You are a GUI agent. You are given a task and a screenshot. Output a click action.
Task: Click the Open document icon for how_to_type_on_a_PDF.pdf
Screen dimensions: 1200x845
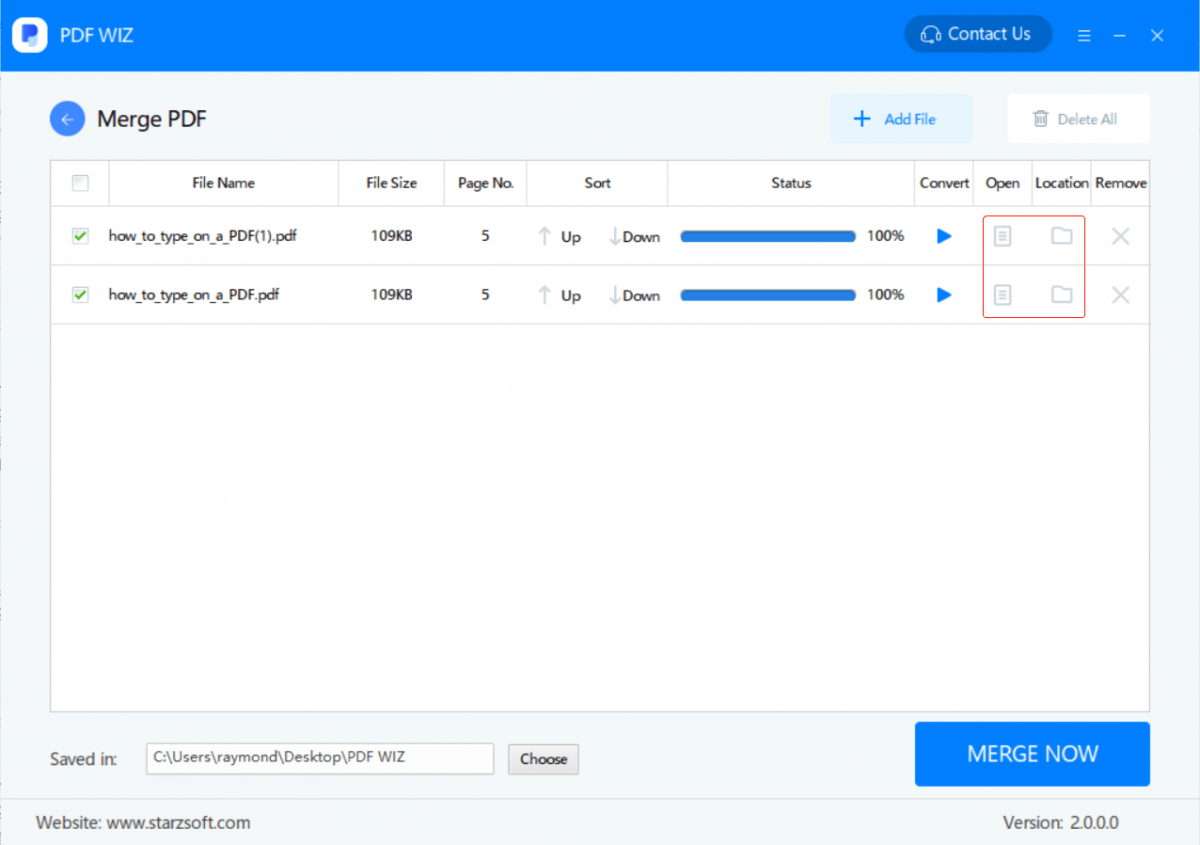(1003, 295)
